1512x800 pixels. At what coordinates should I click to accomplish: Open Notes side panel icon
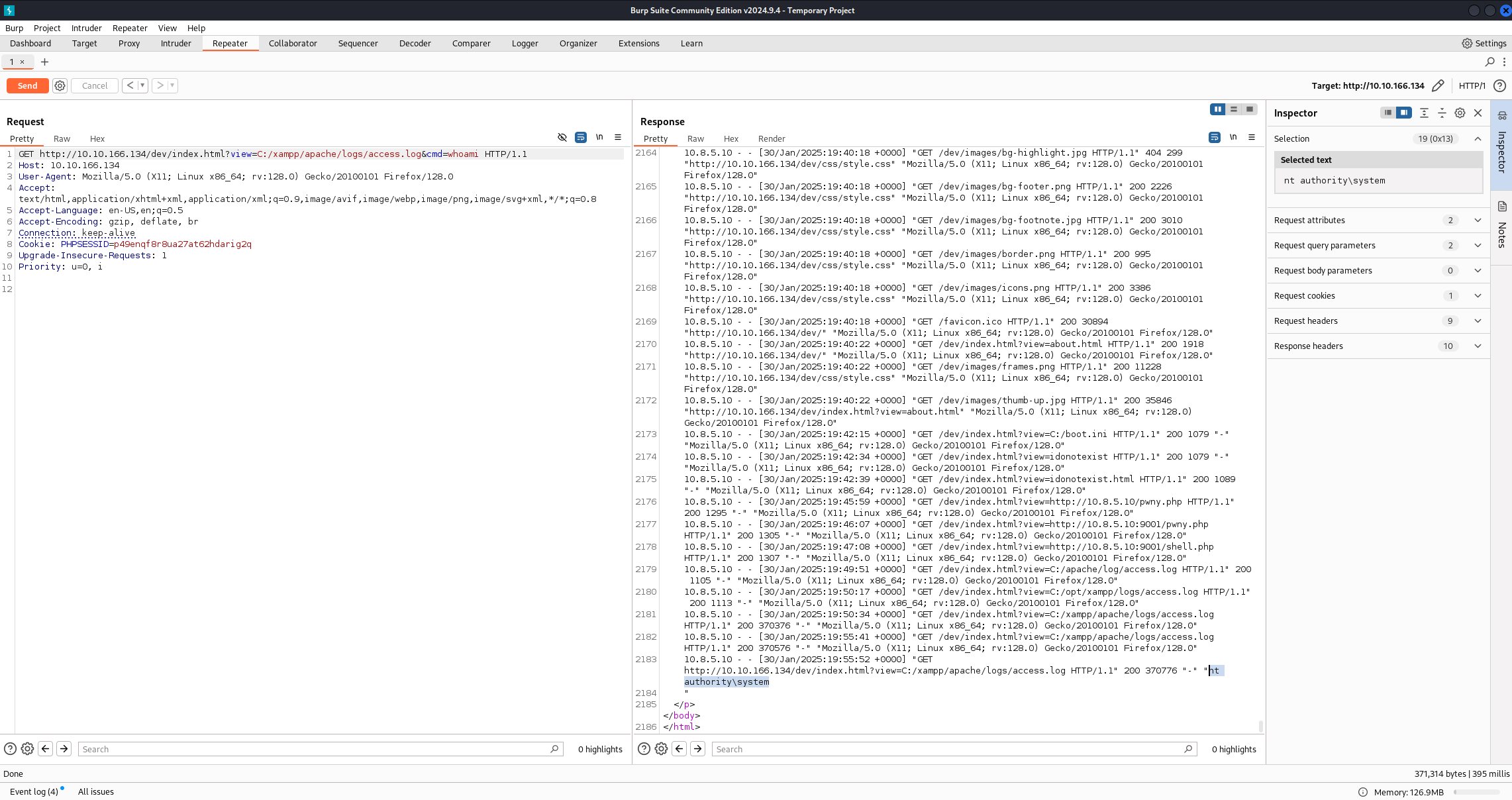point(1502,207)
